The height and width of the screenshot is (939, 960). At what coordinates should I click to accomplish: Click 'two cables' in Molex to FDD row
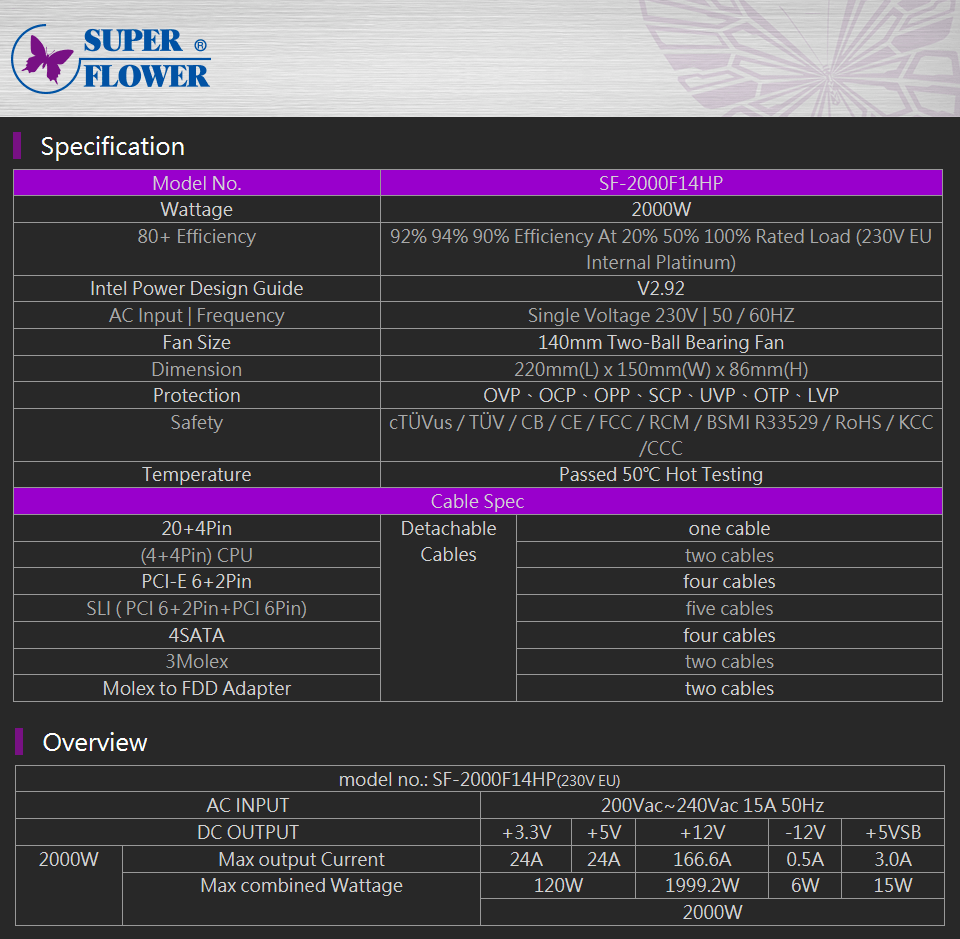729,689
